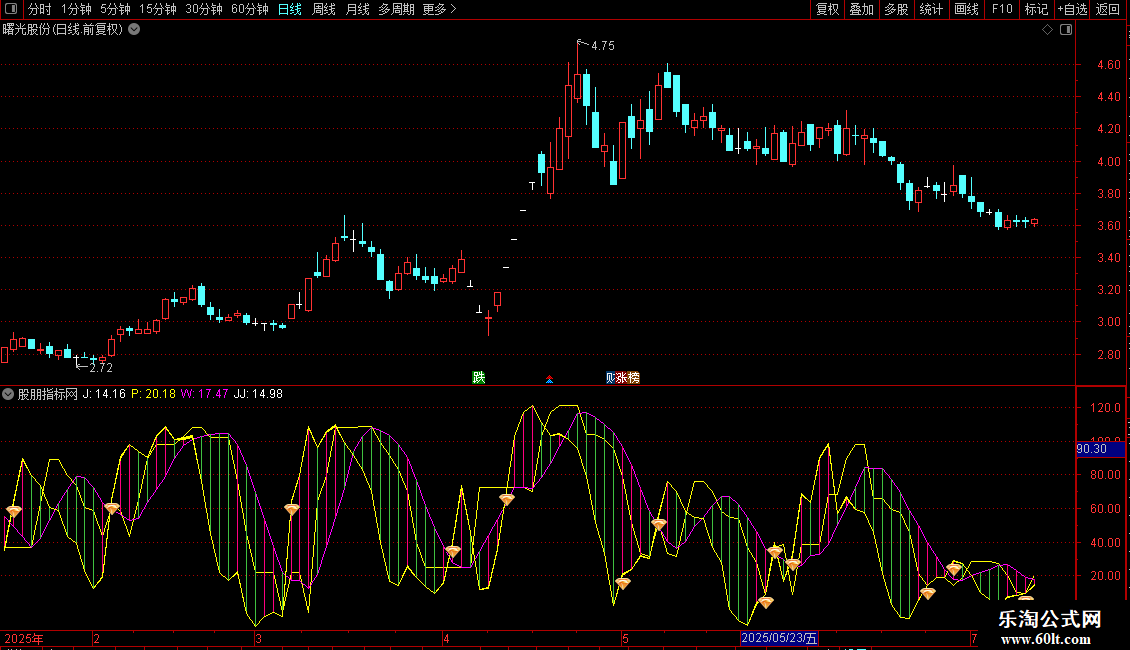Click the 股朋指标网 indicator name

(48, 394)
